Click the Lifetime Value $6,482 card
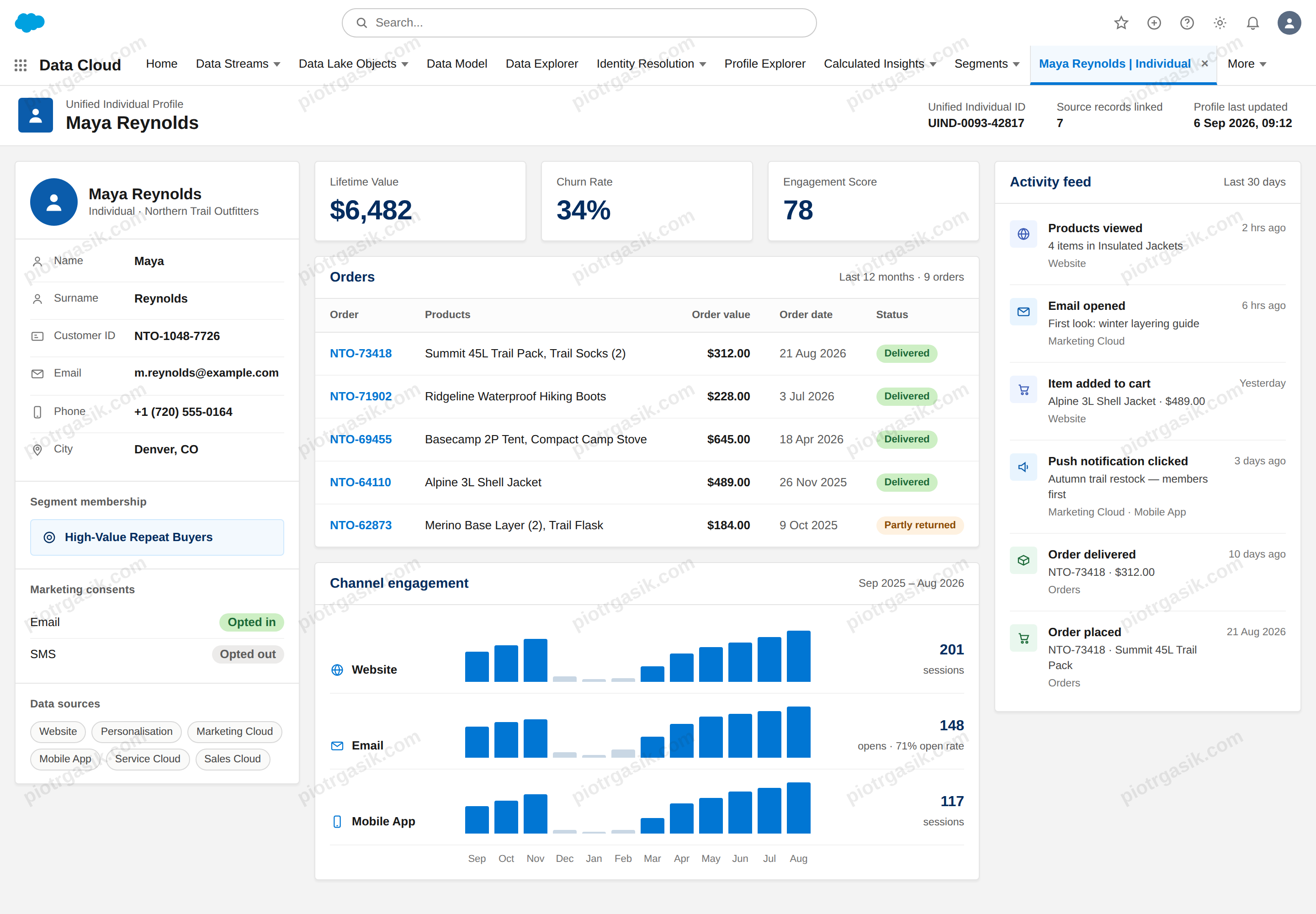Viewport: 1316px width, 914px height. pyautogui.click(x=420, y=202)
